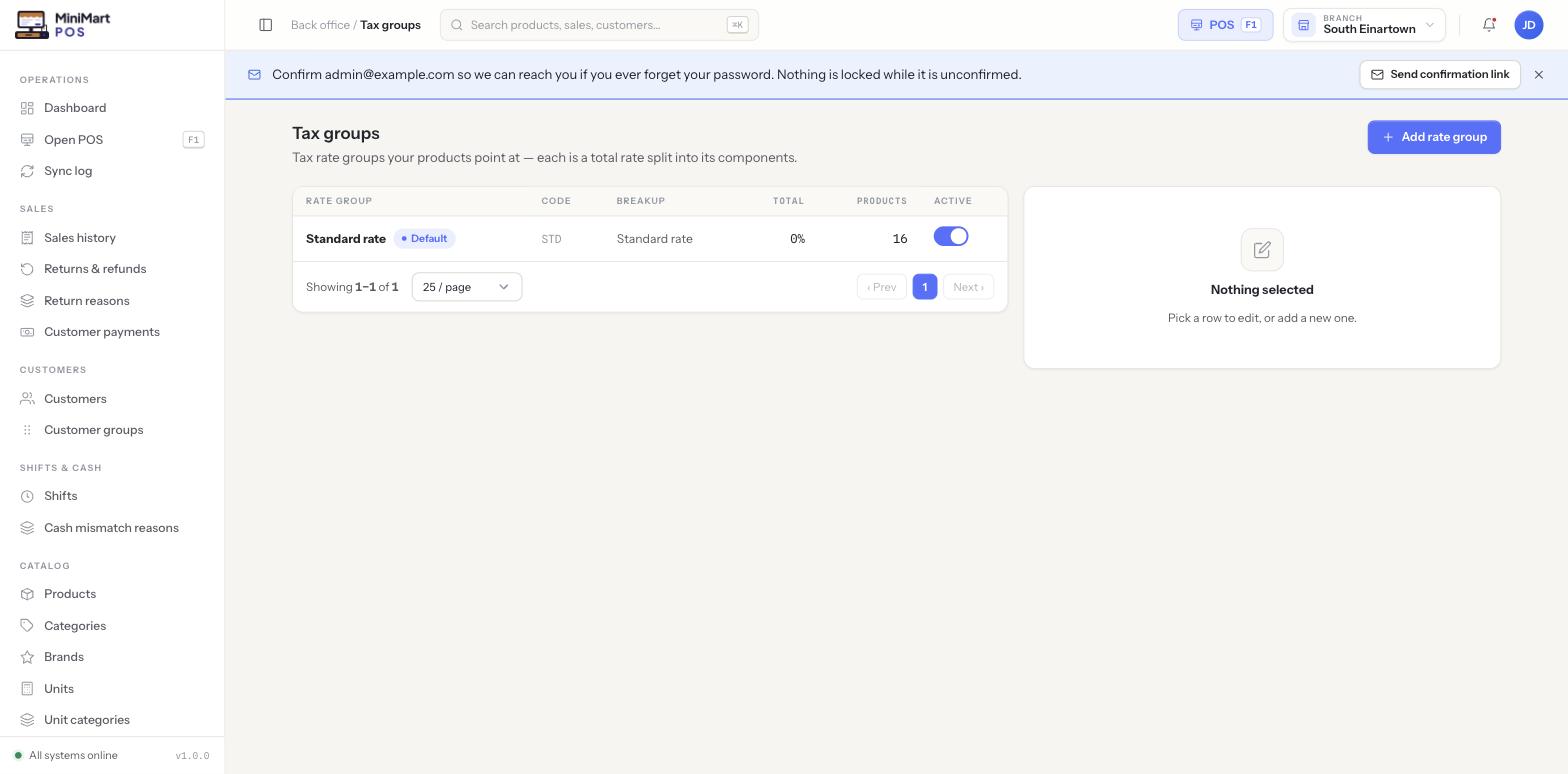Viewport: 1568px width, 774px height.
Task: Click All systems online status
Action: click(x=66, y=756)
